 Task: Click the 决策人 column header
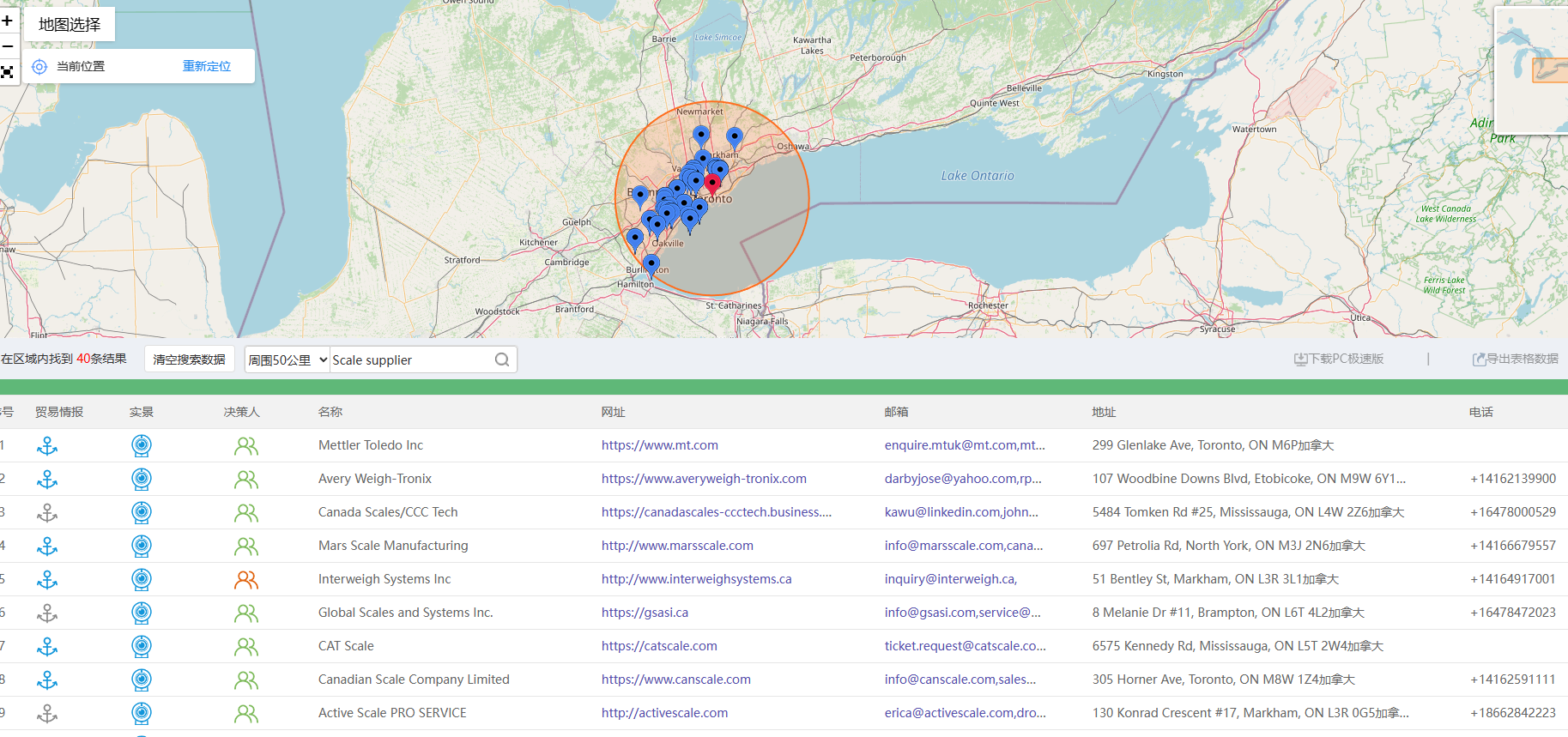pos(241,412)
